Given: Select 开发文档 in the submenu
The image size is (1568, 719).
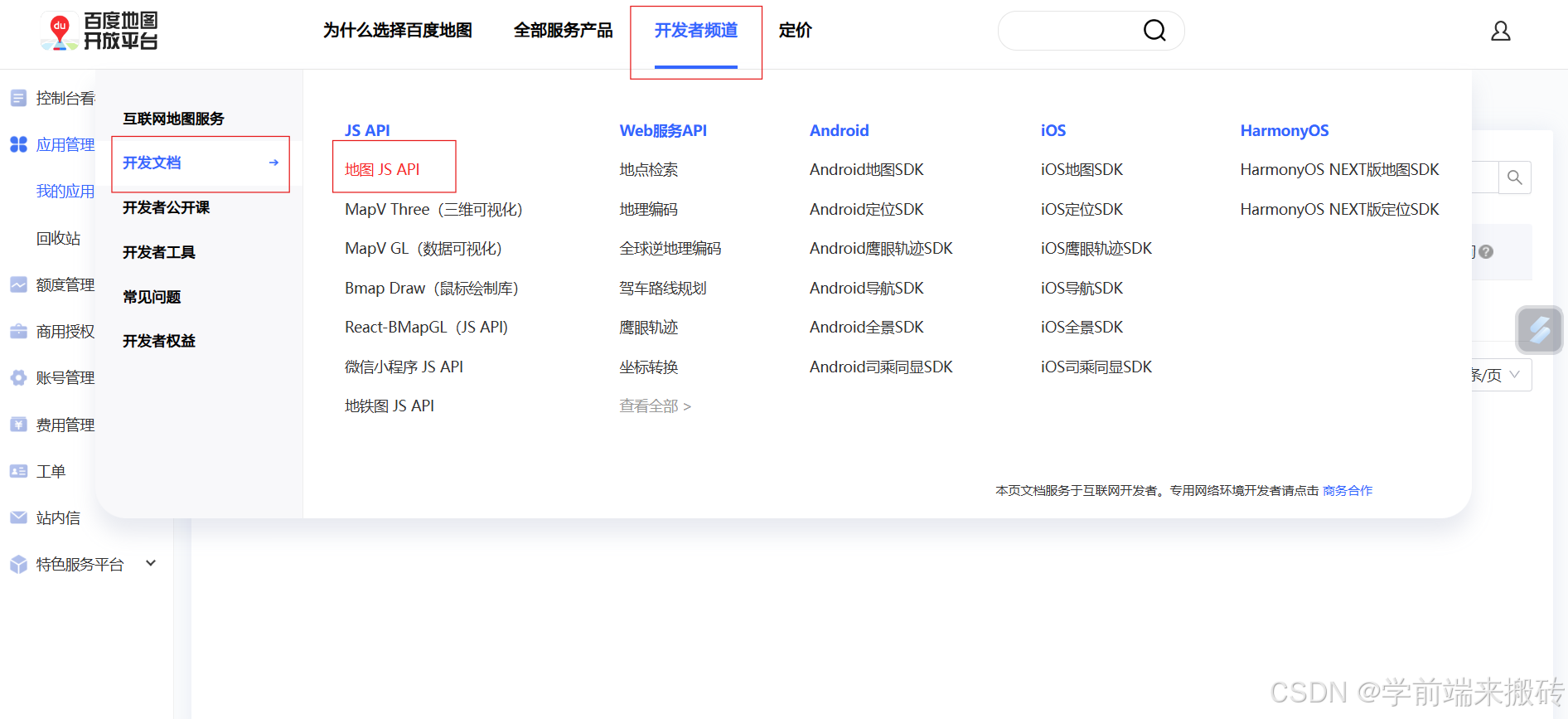Looking at the screenshot, I should point(152,163).
